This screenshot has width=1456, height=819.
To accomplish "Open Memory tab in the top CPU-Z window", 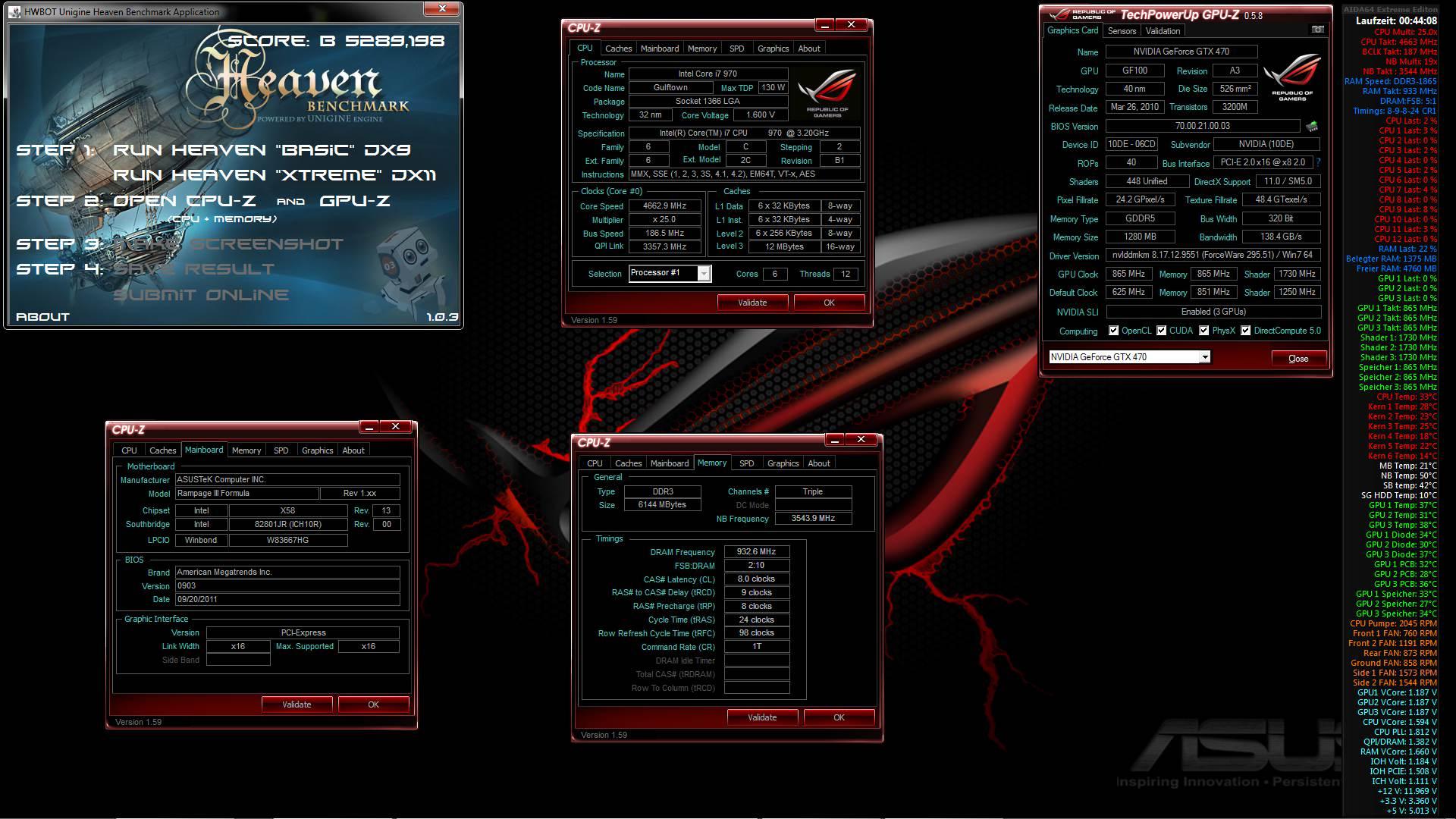I will [702, 49].
